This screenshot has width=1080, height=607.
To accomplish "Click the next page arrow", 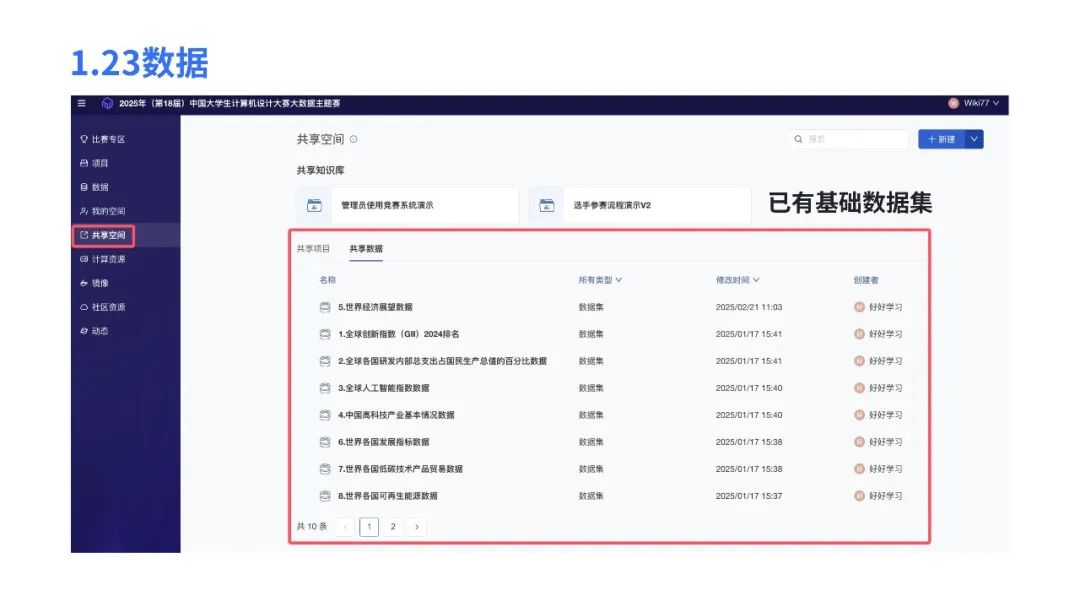I will pyautogui.click(x=417, y=526).
